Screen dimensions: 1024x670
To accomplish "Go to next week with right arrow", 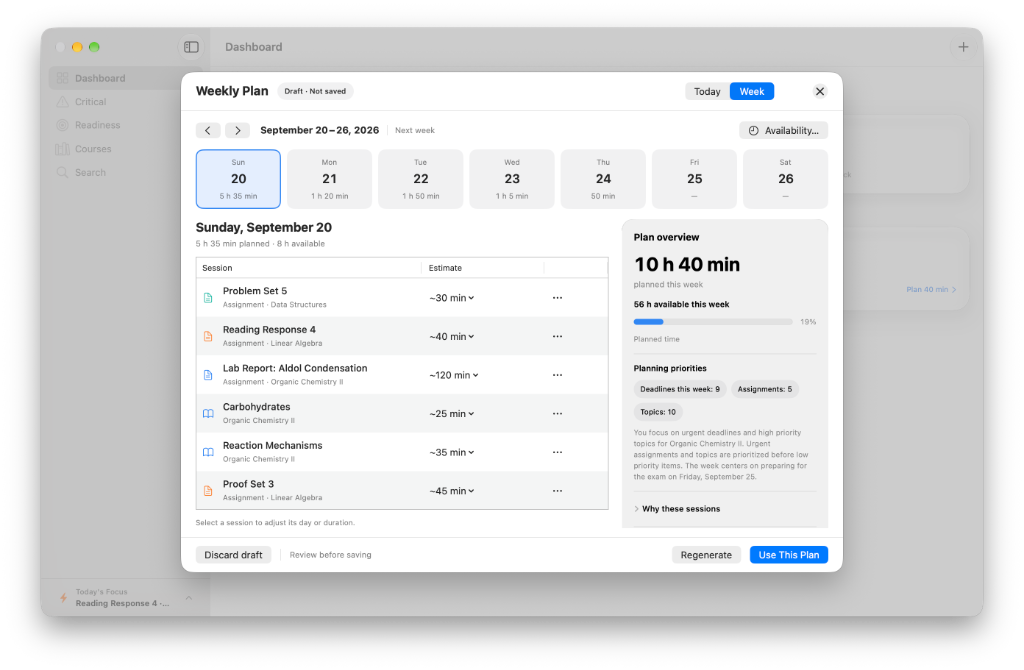I will 238,131.
